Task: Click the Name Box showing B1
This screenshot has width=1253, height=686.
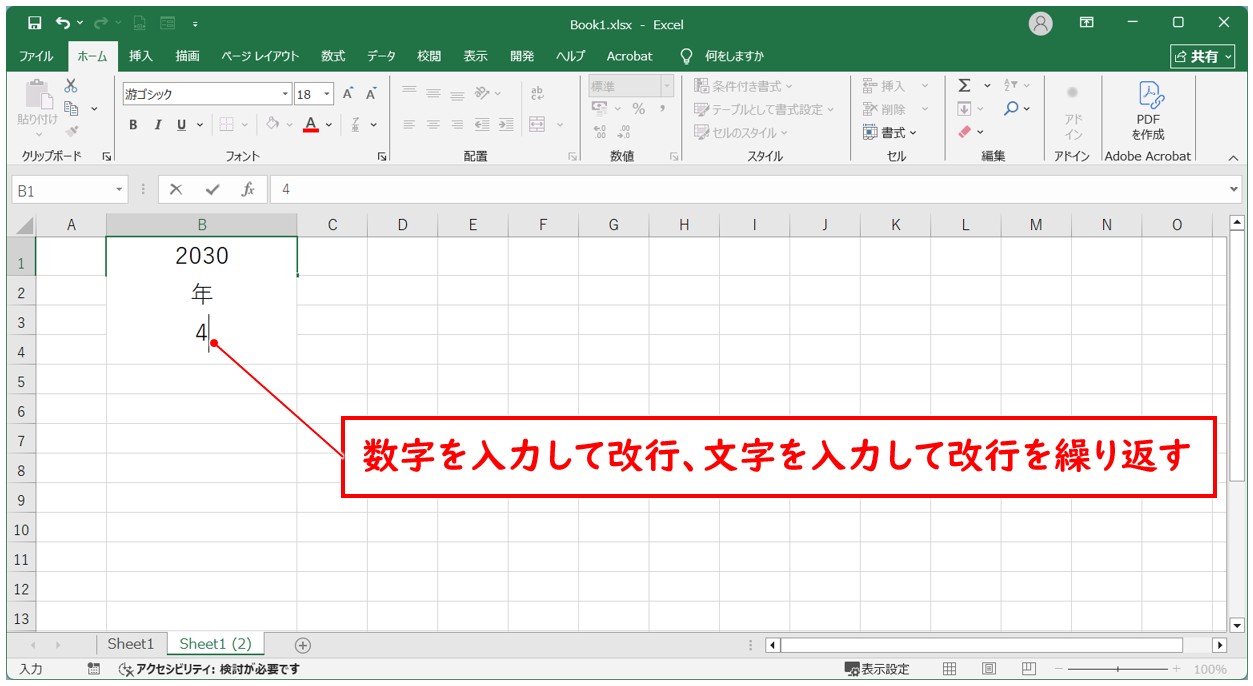Action: (62, 189)
